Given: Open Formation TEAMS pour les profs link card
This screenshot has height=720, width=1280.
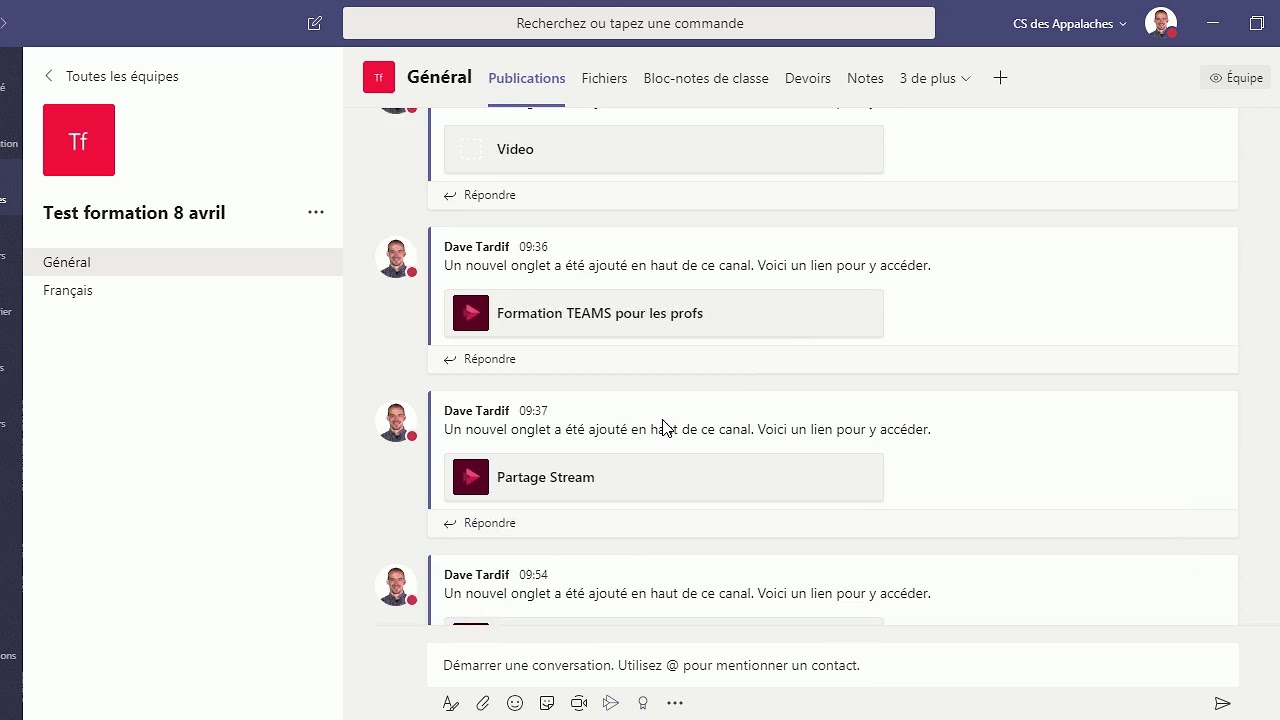Looking at the screenshot, I should pyautogui.click(x=664, y=313).
